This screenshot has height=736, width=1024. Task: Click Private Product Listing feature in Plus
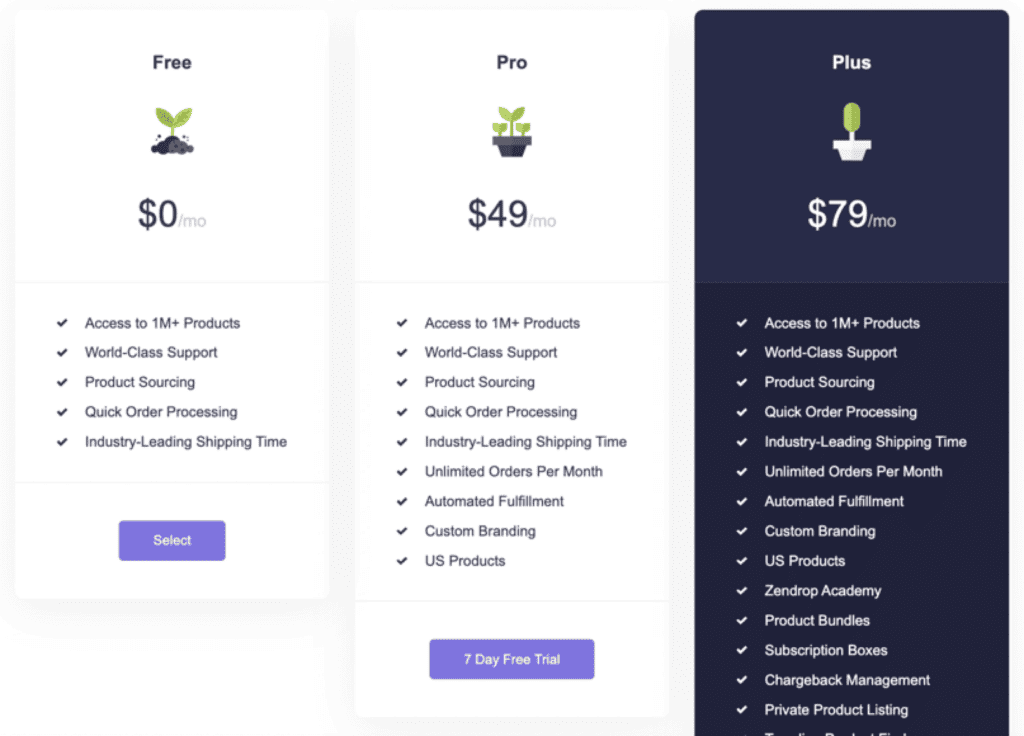[x=837, y=710]
